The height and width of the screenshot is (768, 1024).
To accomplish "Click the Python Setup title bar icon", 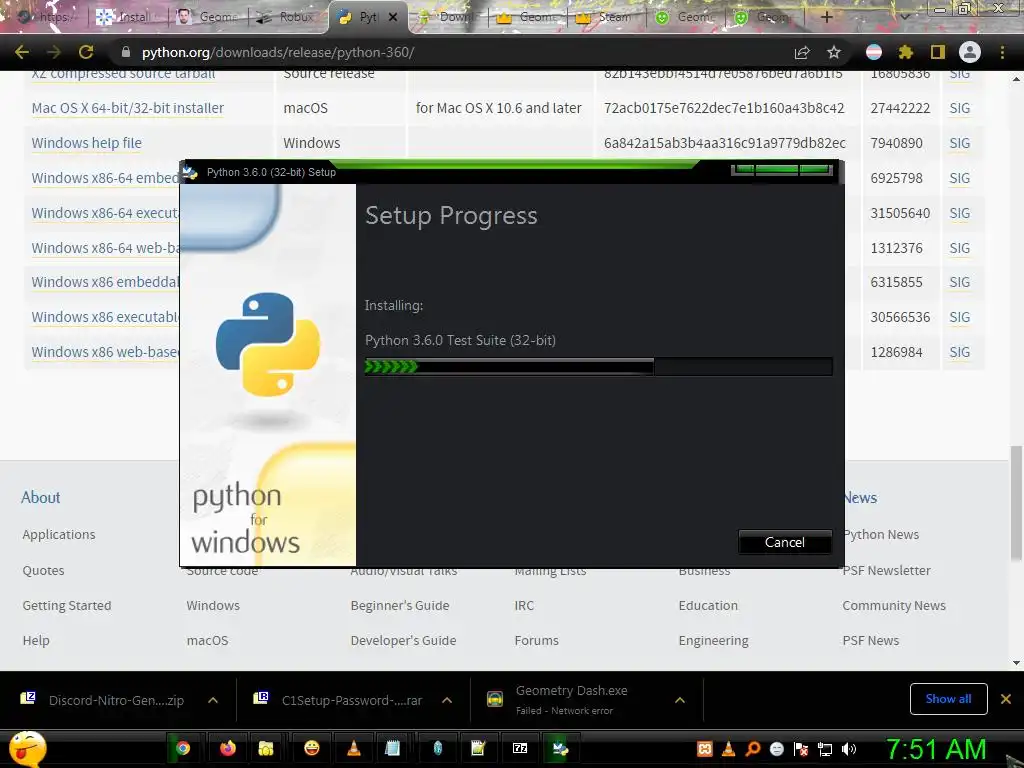I will tap(190, 172).
